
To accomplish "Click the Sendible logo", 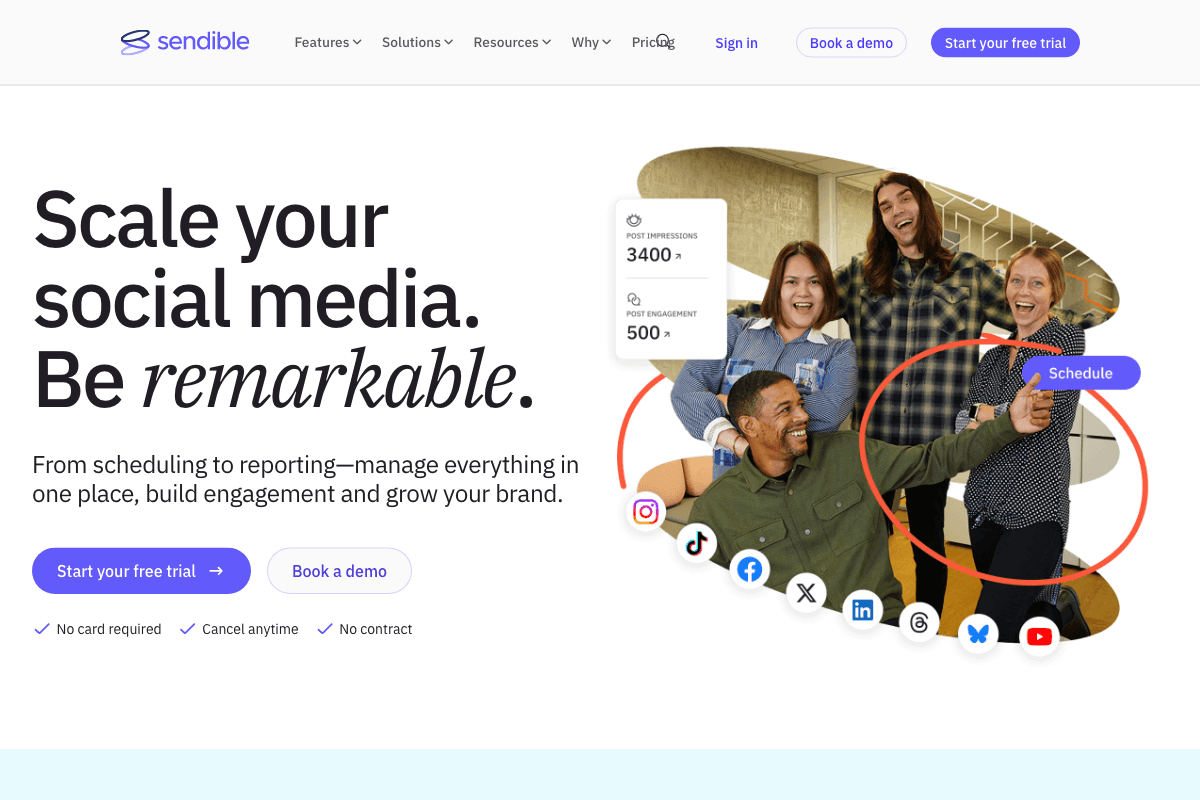I will (x=185, y=42).
